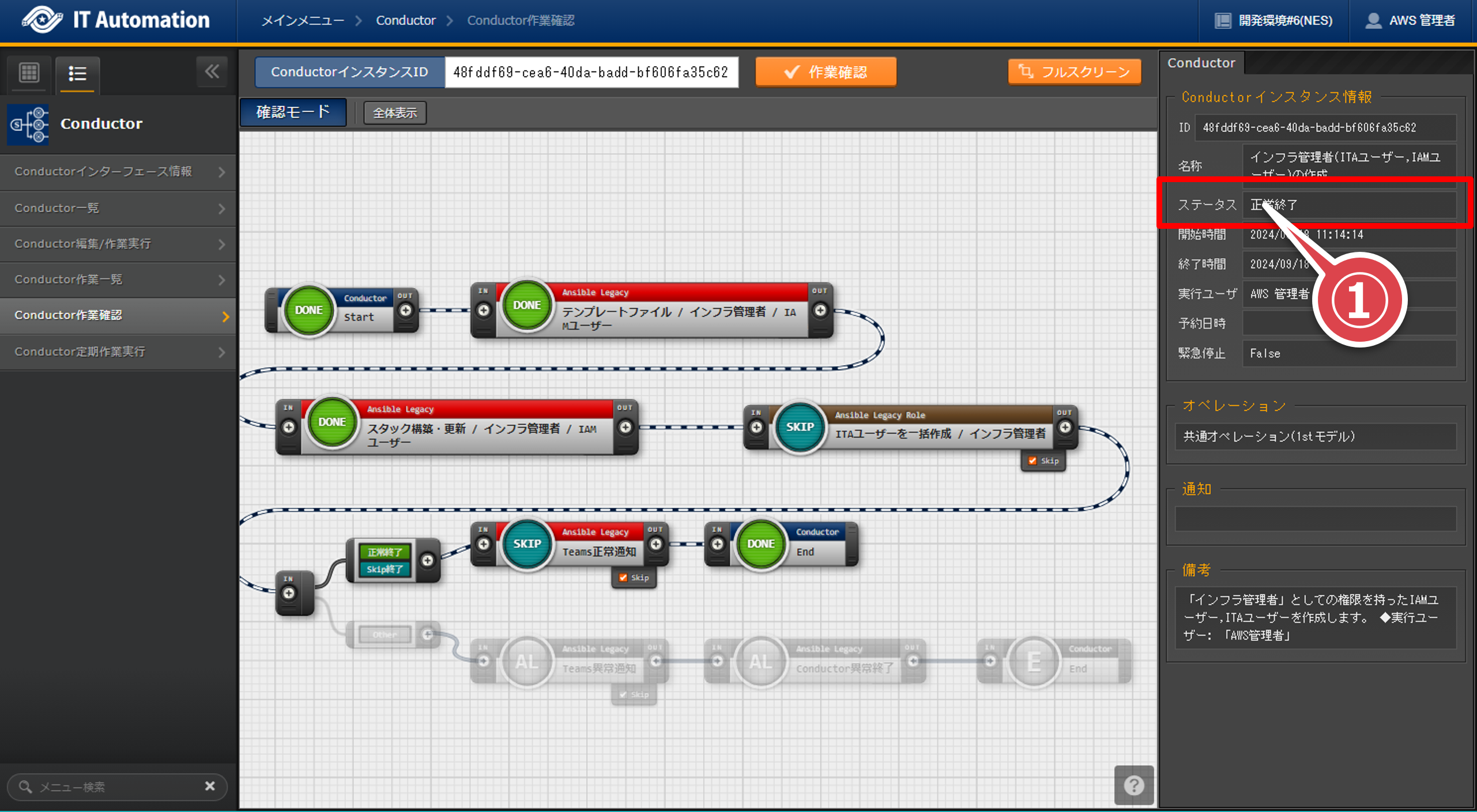Image resolution: width=1477 pixels, height=812 pixels.
Task: Select the Conductor tab in right panel
Action: (x=1201, y=63)
